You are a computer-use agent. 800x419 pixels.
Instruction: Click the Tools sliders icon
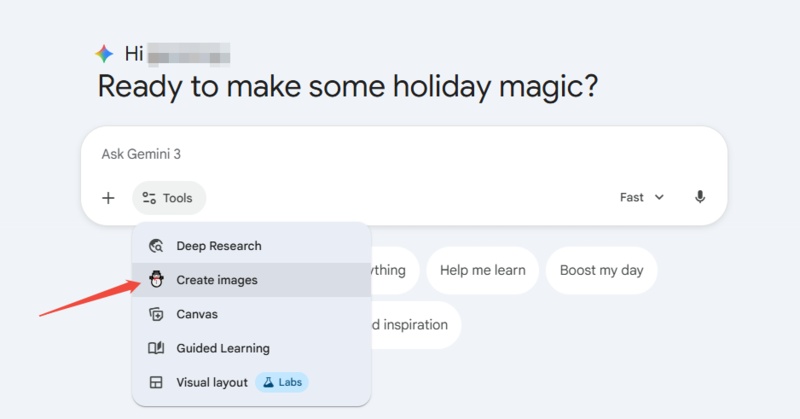tap(149, 198)
